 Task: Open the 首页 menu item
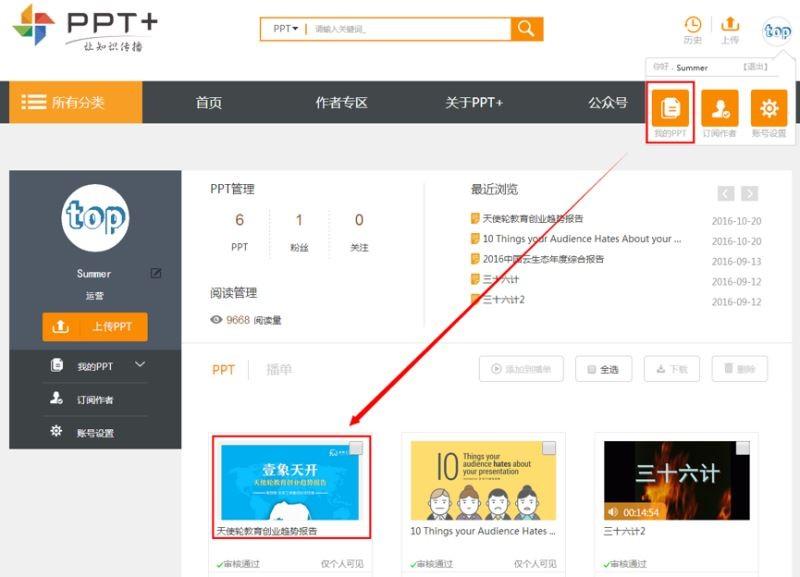[207, 103]
